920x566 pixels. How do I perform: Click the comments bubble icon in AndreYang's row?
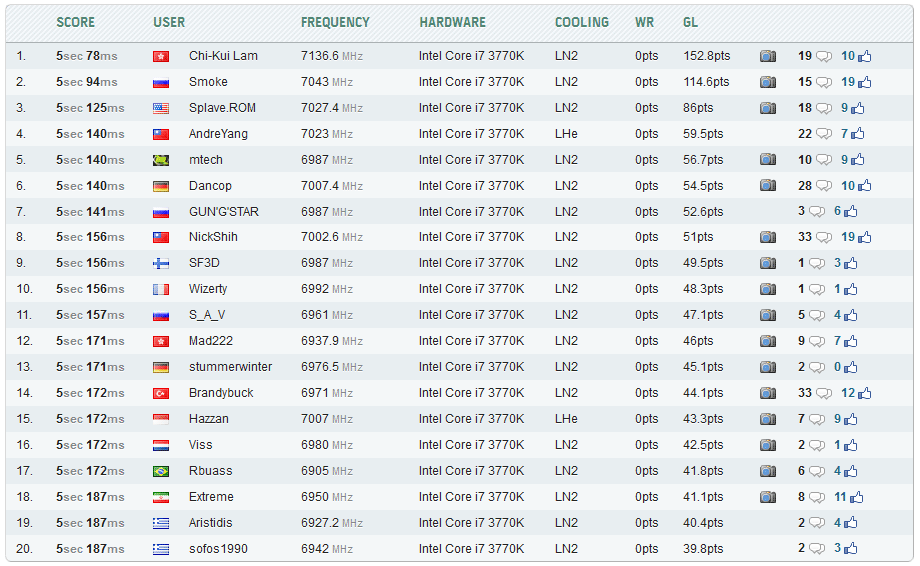coord(824,135)
